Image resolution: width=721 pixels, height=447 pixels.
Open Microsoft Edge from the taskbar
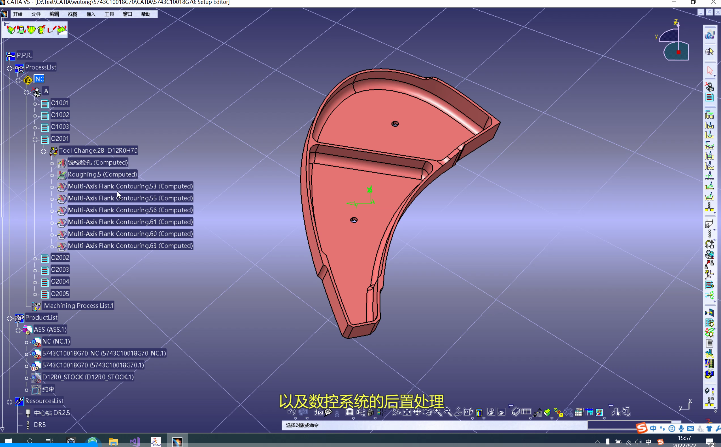[91, 440]
